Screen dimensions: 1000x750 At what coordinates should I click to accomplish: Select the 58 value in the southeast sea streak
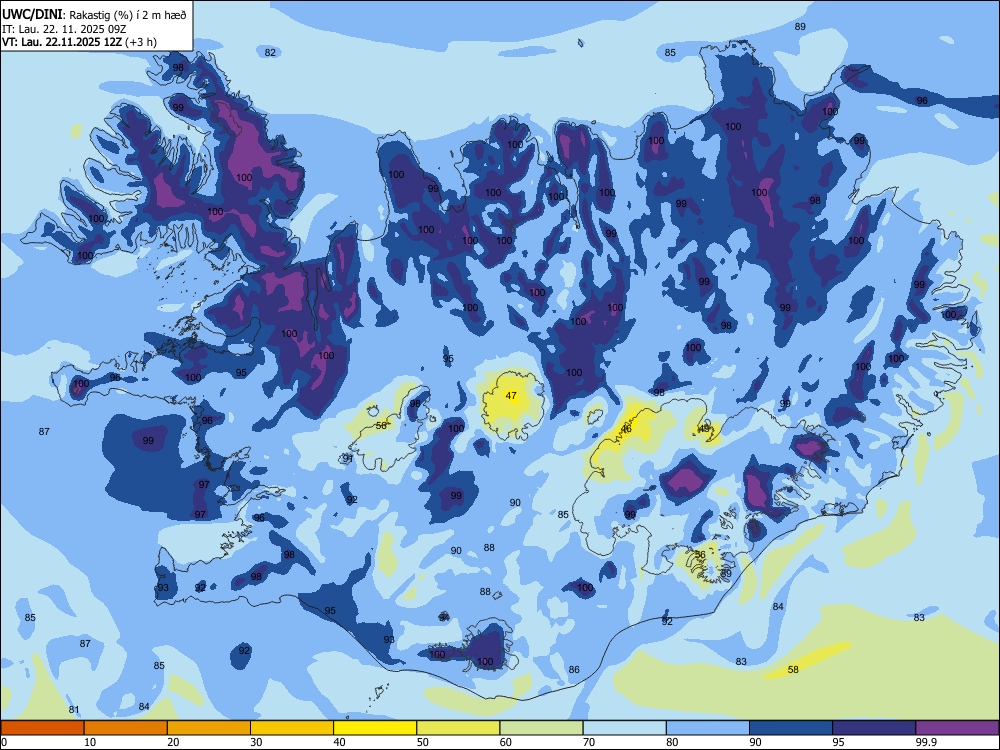click(x=793, y=669)
